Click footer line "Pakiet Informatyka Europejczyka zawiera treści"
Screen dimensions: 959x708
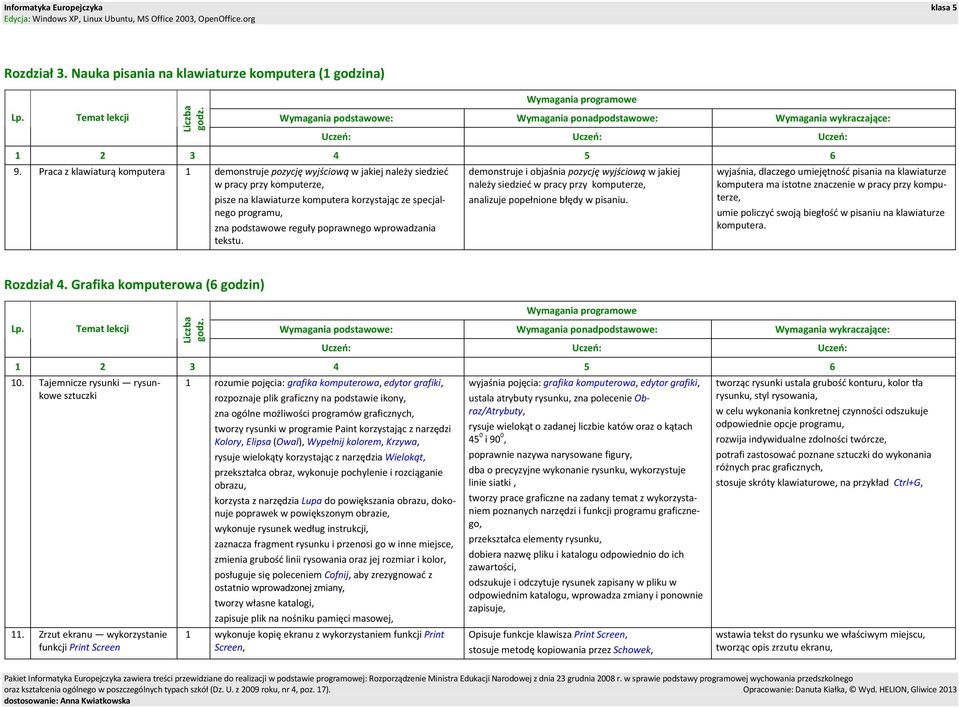click(428, 679)
